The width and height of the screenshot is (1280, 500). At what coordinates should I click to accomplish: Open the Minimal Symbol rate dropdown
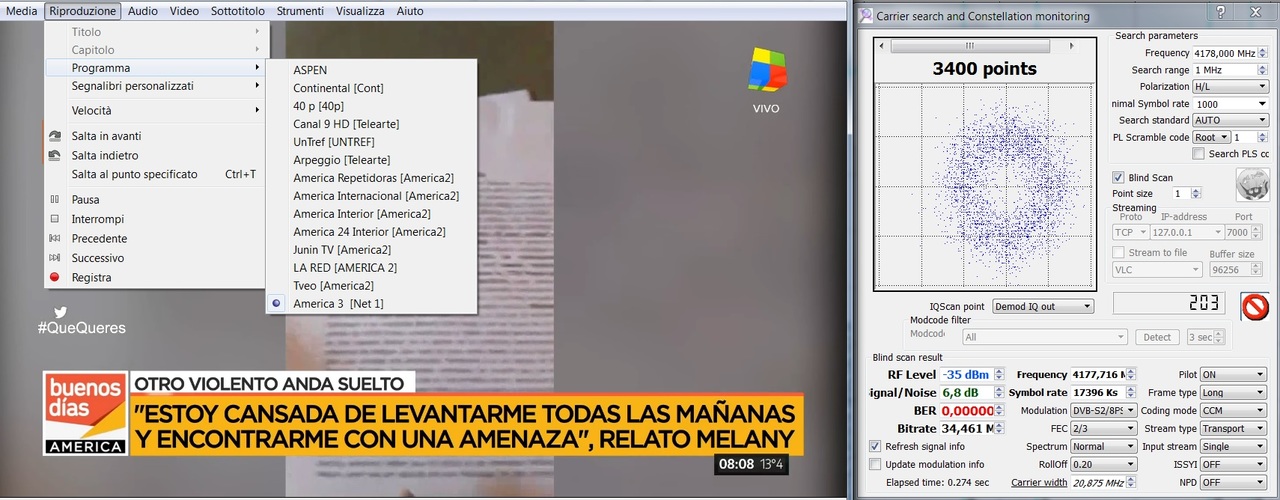pos(1230,104)
